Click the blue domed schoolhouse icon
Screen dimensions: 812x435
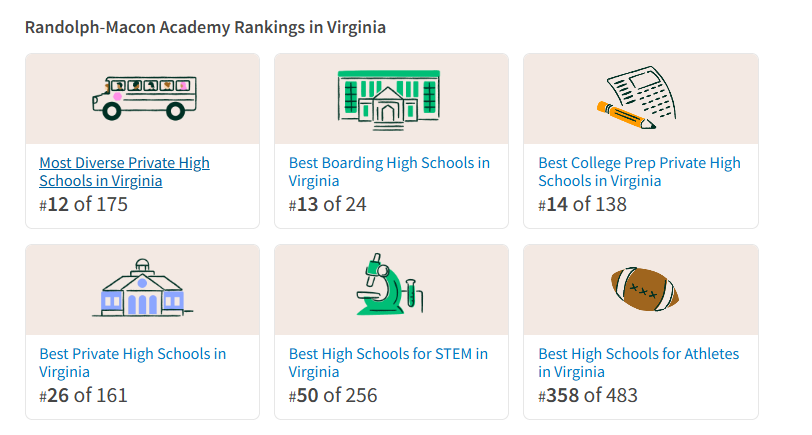pos(143,288)
